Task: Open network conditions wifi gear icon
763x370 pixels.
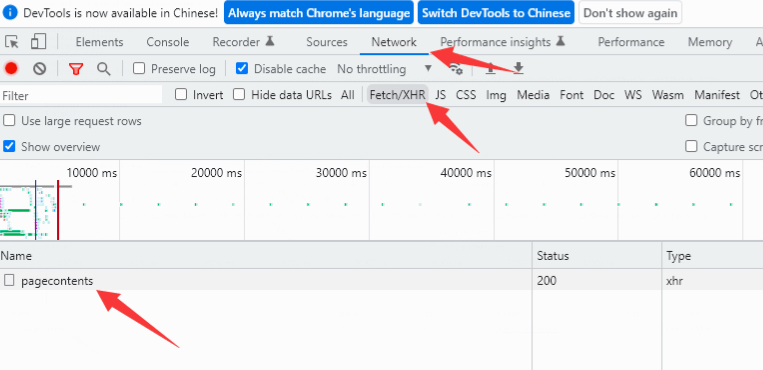Action: point(456,69)
